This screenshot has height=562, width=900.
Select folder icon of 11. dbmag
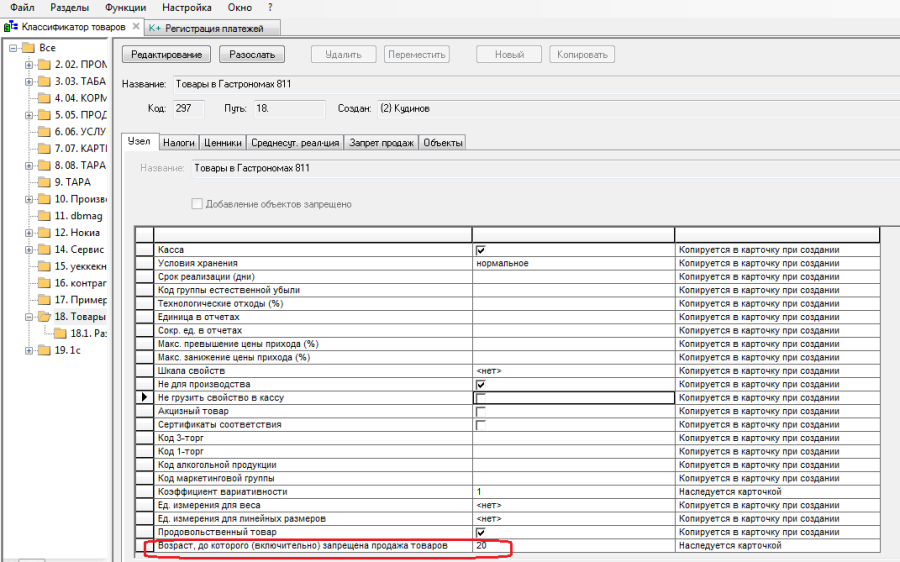(x=44, y=216)
